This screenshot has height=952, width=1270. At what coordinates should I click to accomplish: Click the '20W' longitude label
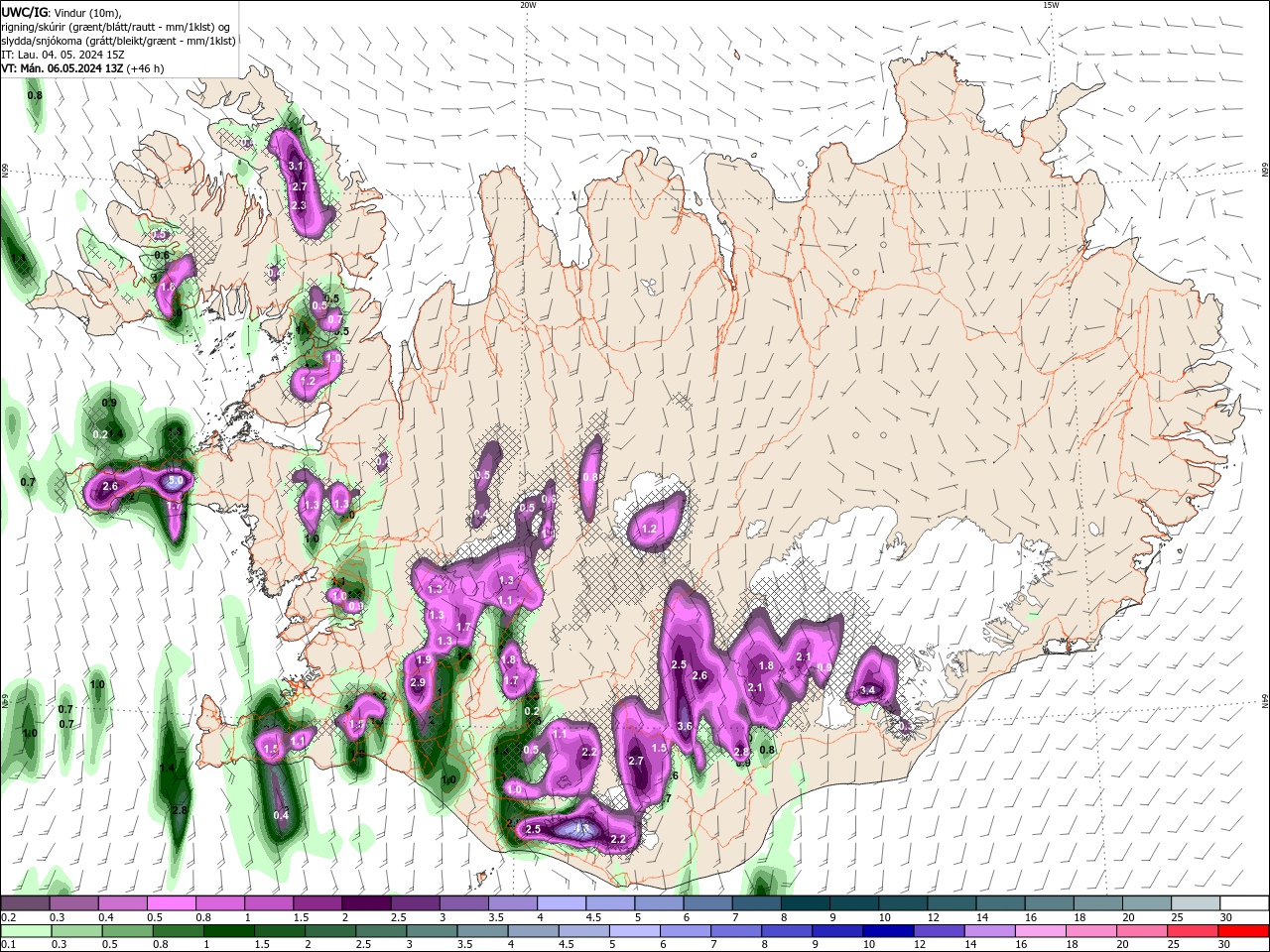click(528, 5)
